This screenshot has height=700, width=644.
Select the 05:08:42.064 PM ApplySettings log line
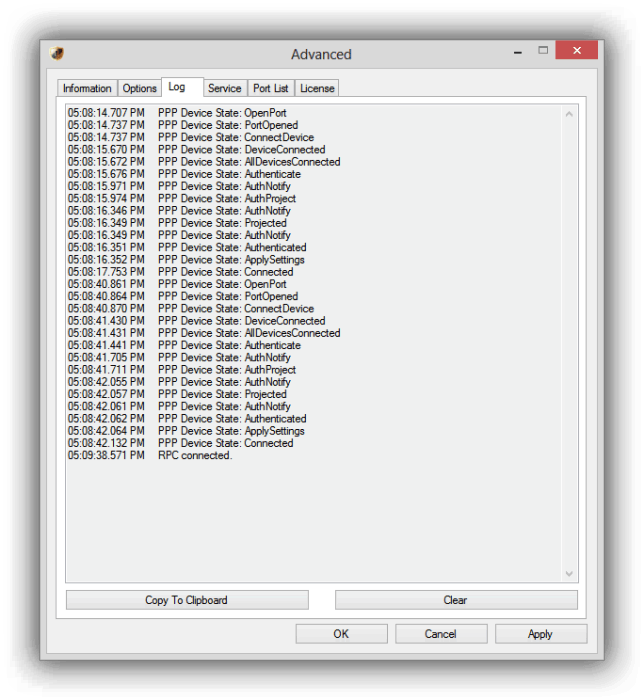[x=186, y=431]
